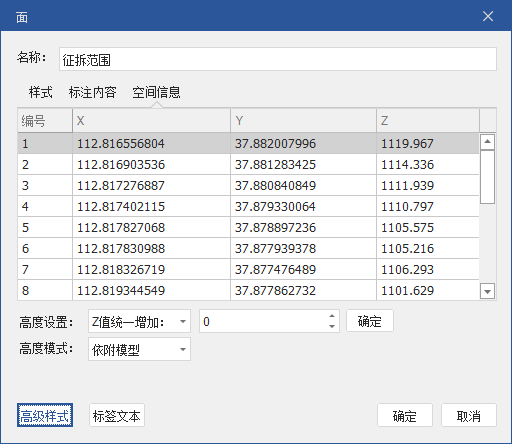The height and width of the screenshot is (444, 512).
Task: Click 确定 next to the height value
Action: (x=370, y=321)
